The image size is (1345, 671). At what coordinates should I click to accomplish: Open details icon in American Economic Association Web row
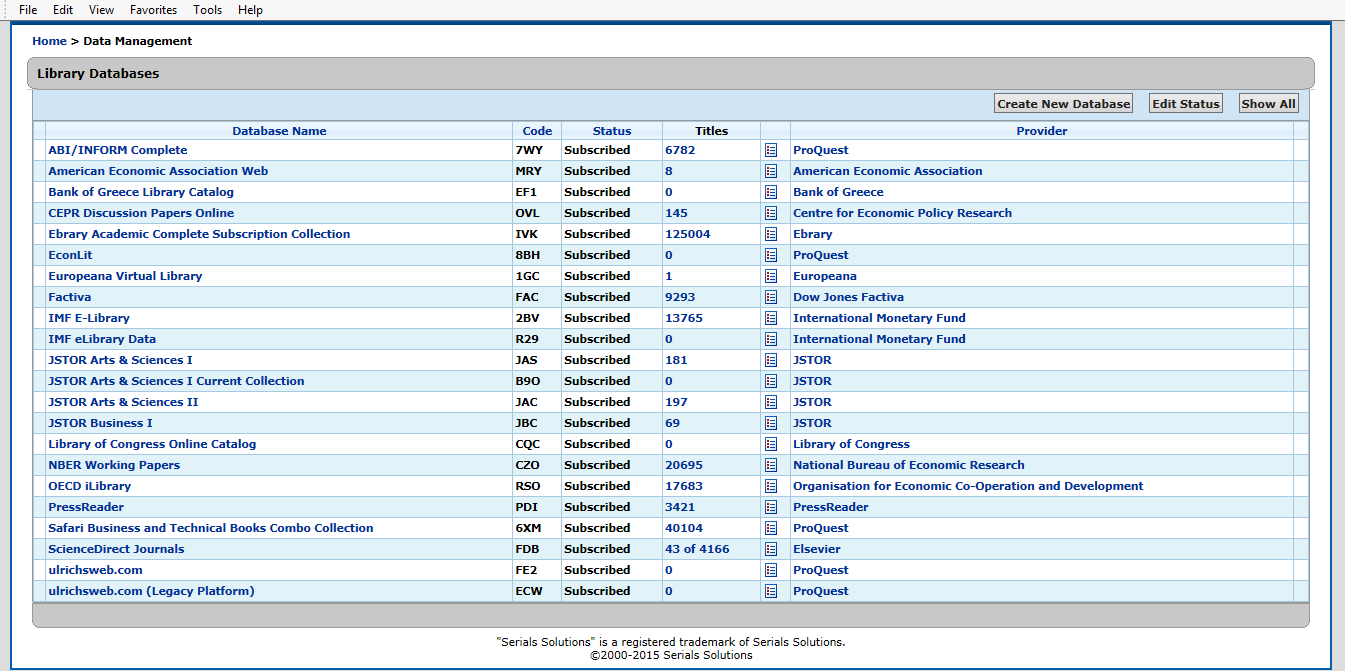(771, 171)
